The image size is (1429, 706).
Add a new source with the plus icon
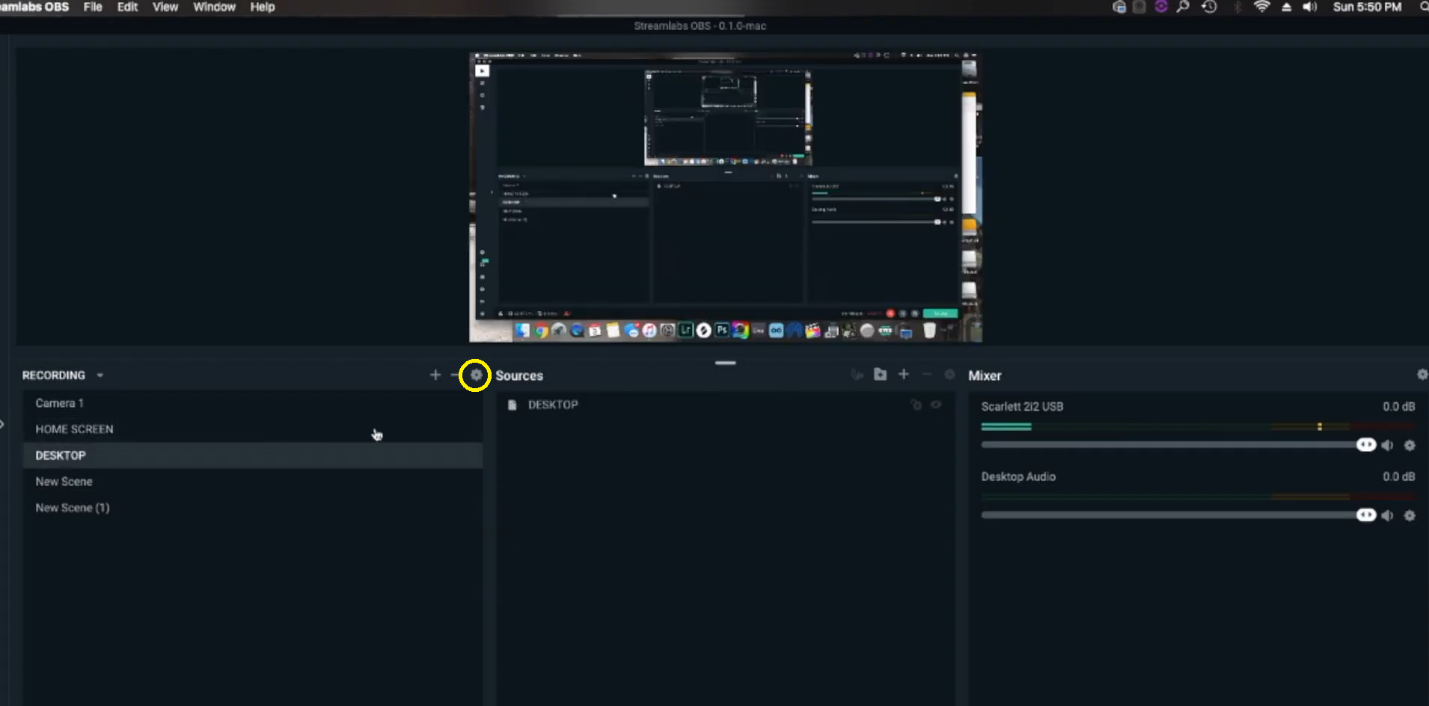pos(903,374)
